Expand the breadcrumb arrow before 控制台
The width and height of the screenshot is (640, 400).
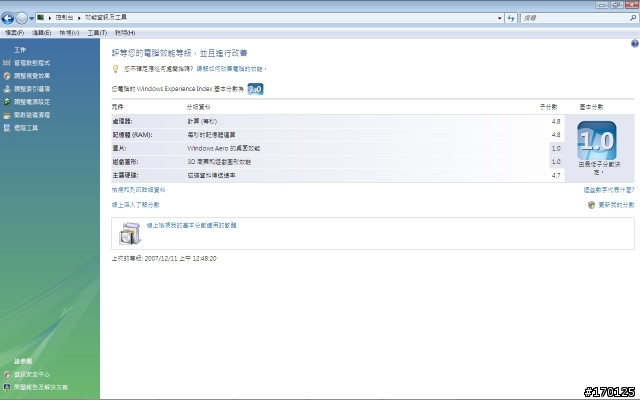coord(50,18)
